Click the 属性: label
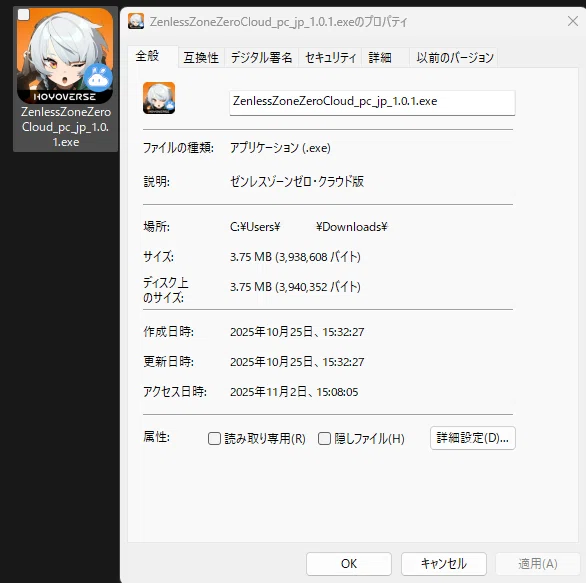 157,437
